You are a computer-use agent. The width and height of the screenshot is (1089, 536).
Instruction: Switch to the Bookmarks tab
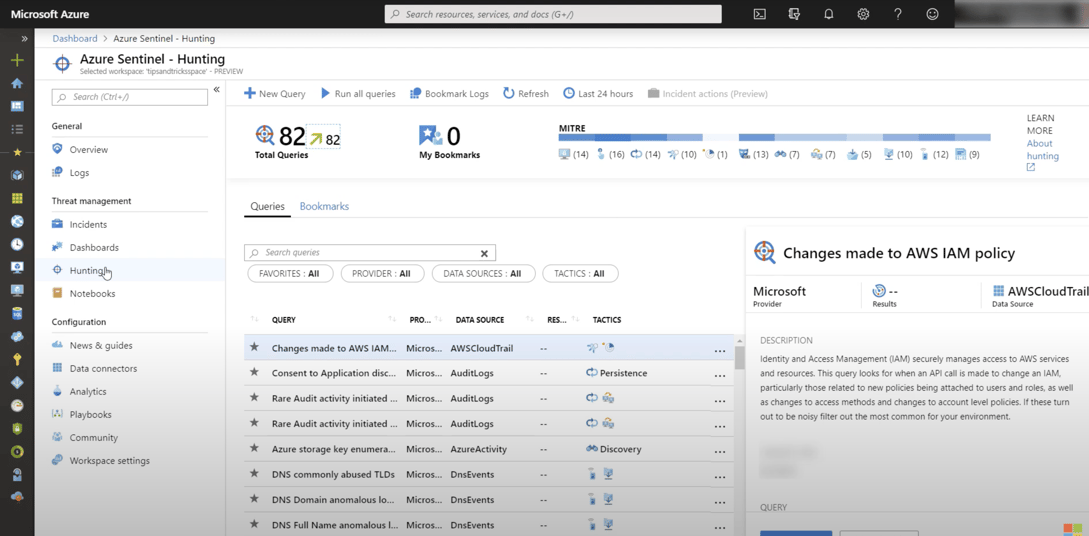[324, 206]
